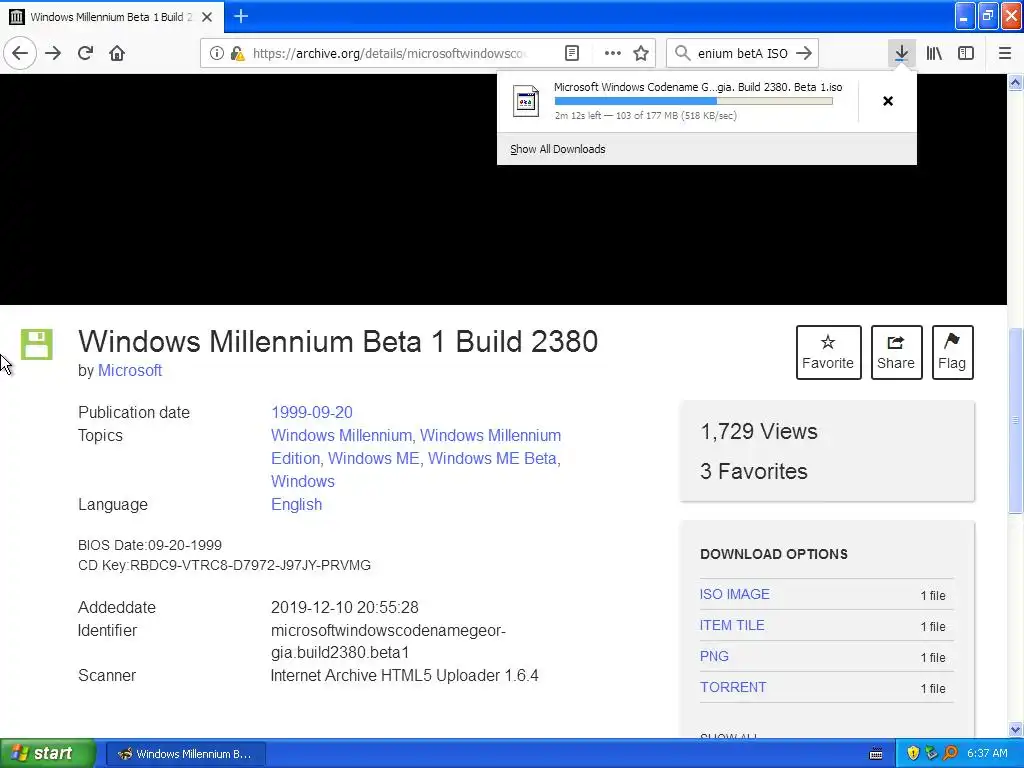This screenshot has height=768, width=1024.
Task: Toggle reader view icon in address bar
Action: pyautogui.click(x=571, y=54)
